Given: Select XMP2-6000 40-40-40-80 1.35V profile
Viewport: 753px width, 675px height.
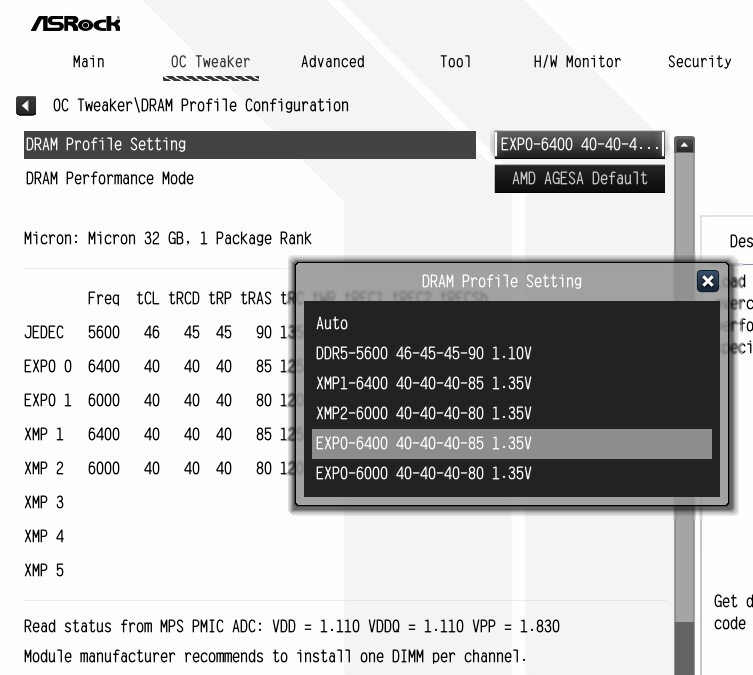Looking at the screenshot, I should tap(512, 413).
